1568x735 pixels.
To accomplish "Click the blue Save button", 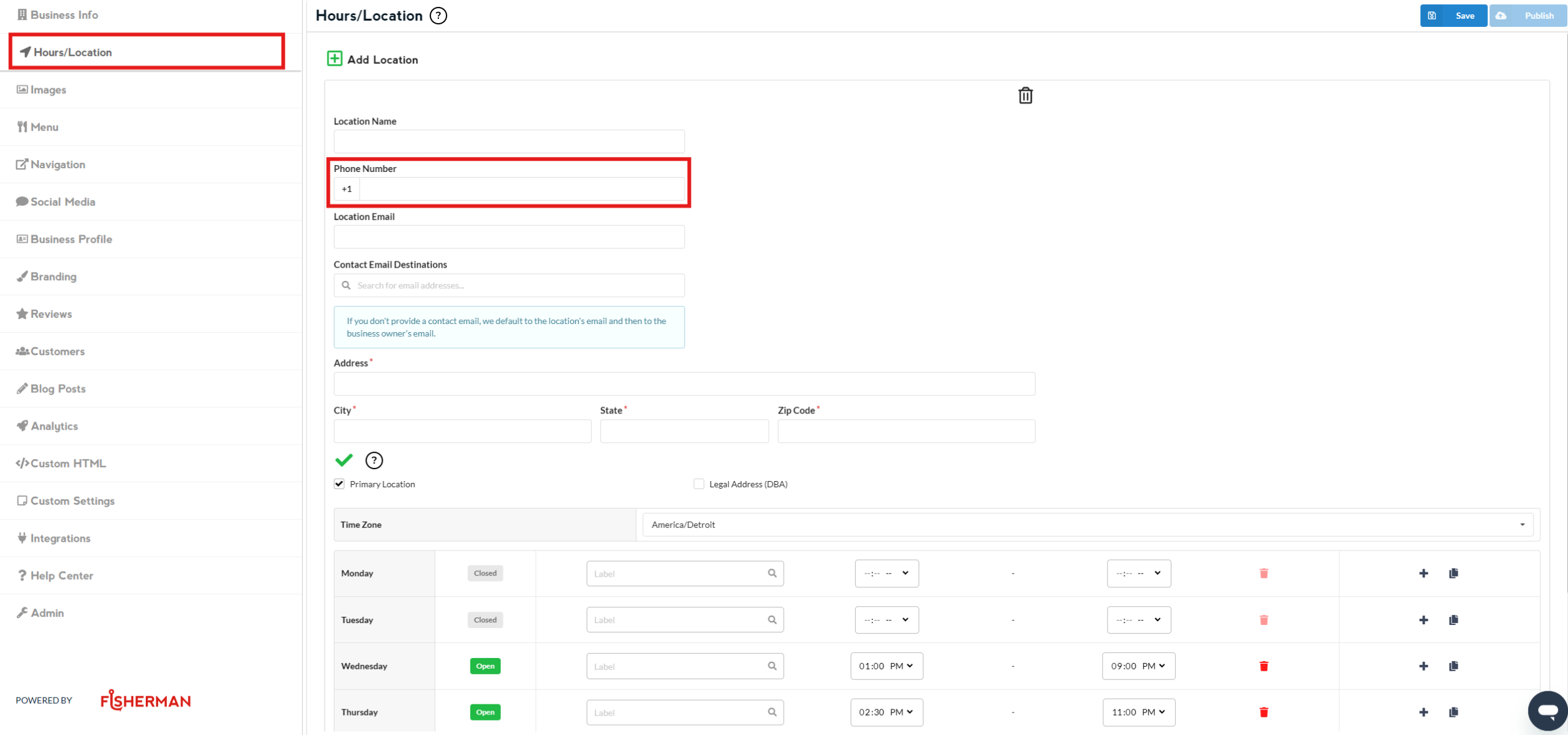I will (1453, 16).
